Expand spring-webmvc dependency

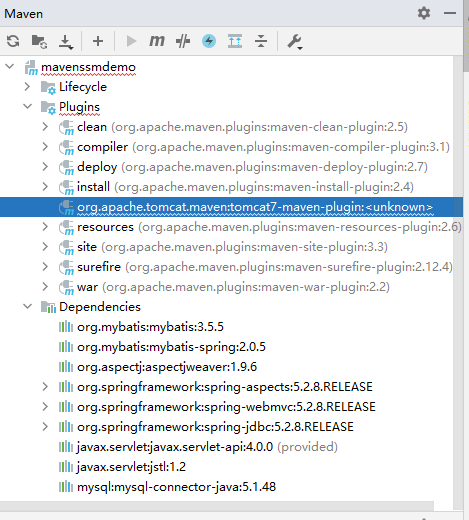(x=45, y=407)
